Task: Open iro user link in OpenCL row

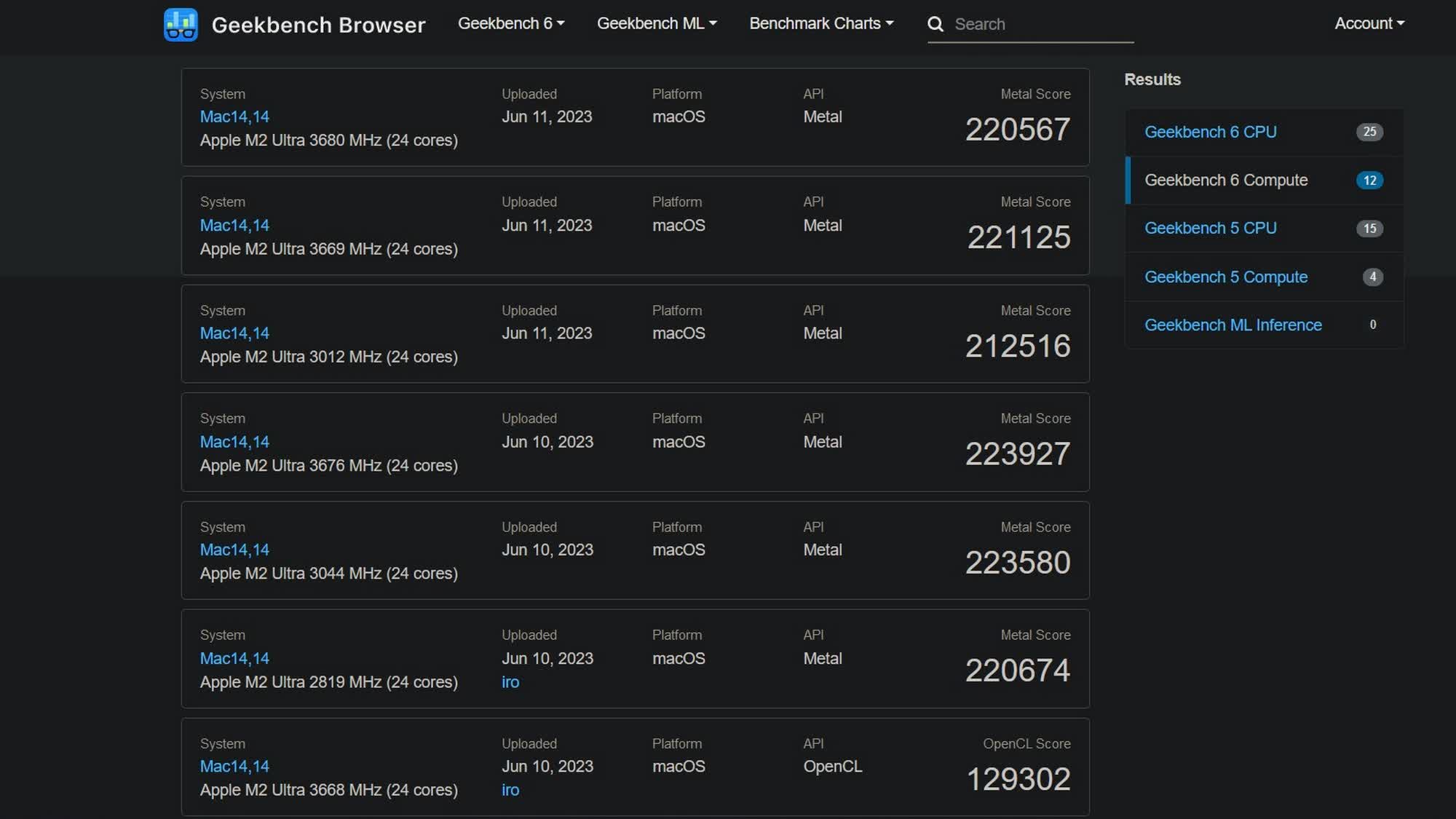Action: pos(510,790)
